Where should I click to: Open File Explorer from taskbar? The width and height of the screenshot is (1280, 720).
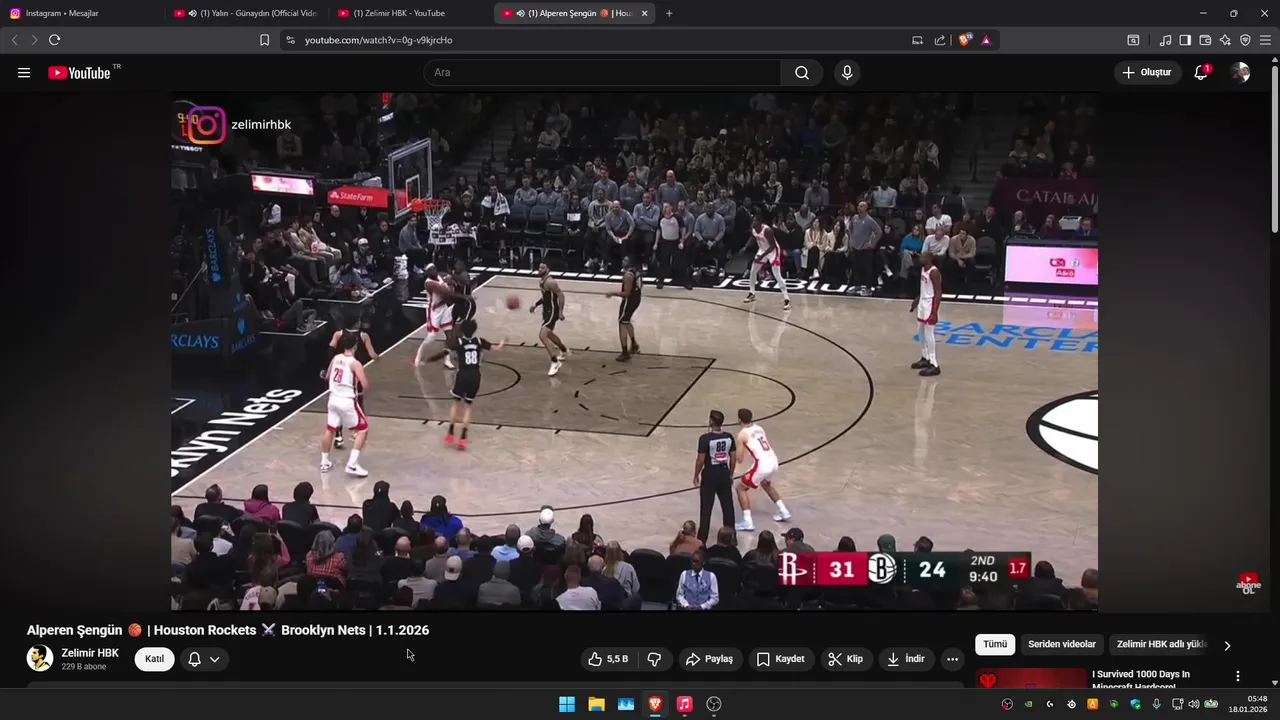click(596, 704)
